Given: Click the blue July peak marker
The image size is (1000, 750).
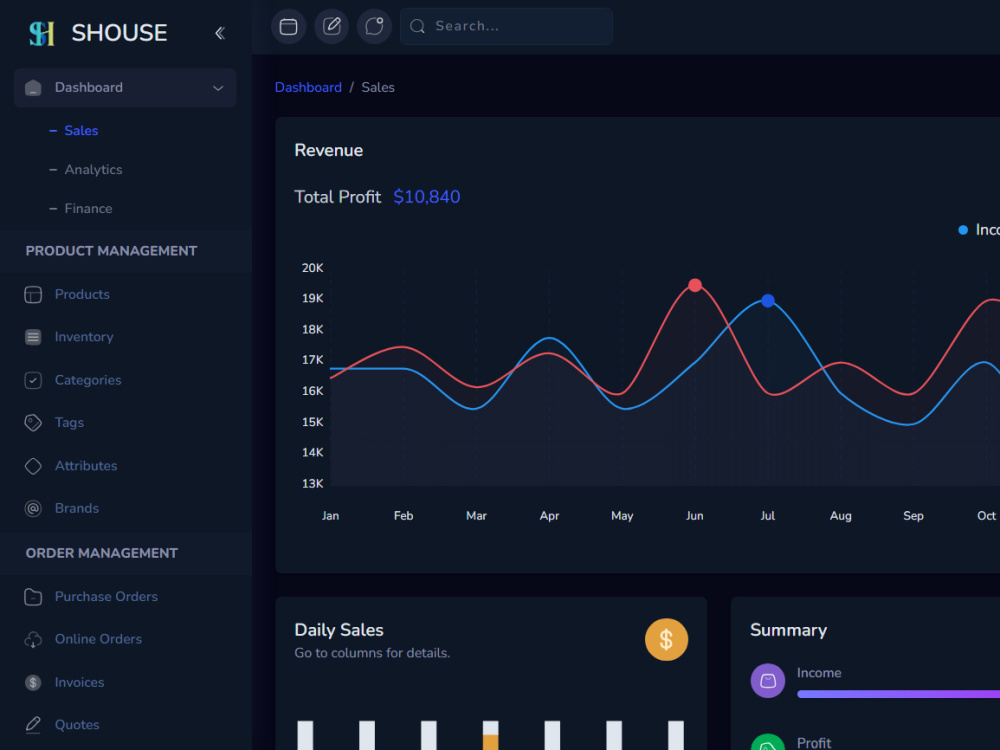Looking at the screenshot, I should point(768,300).
